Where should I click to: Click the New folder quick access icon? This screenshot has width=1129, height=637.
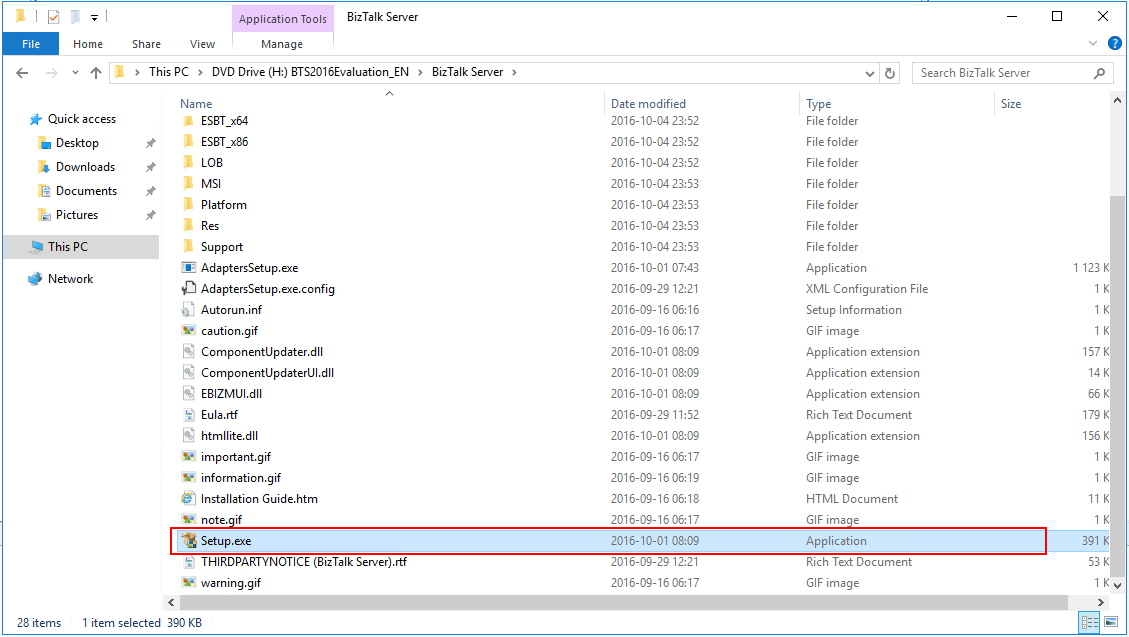(x=75, y=17)
